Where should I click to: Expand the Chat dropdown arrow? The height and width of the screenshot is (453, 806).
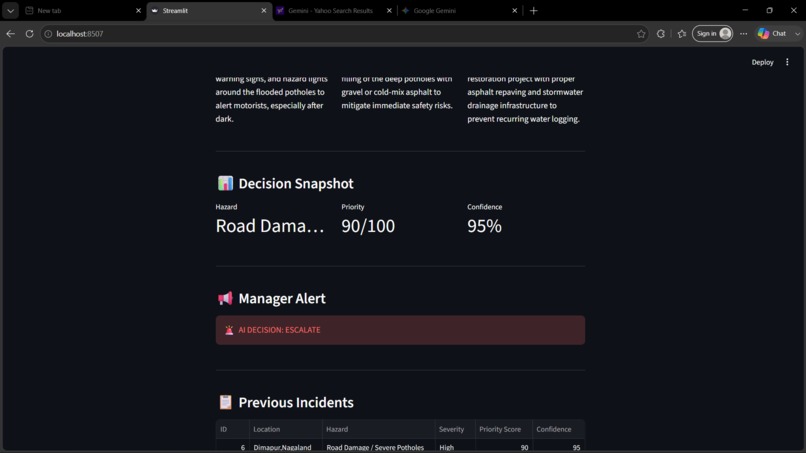pos(797,33)
